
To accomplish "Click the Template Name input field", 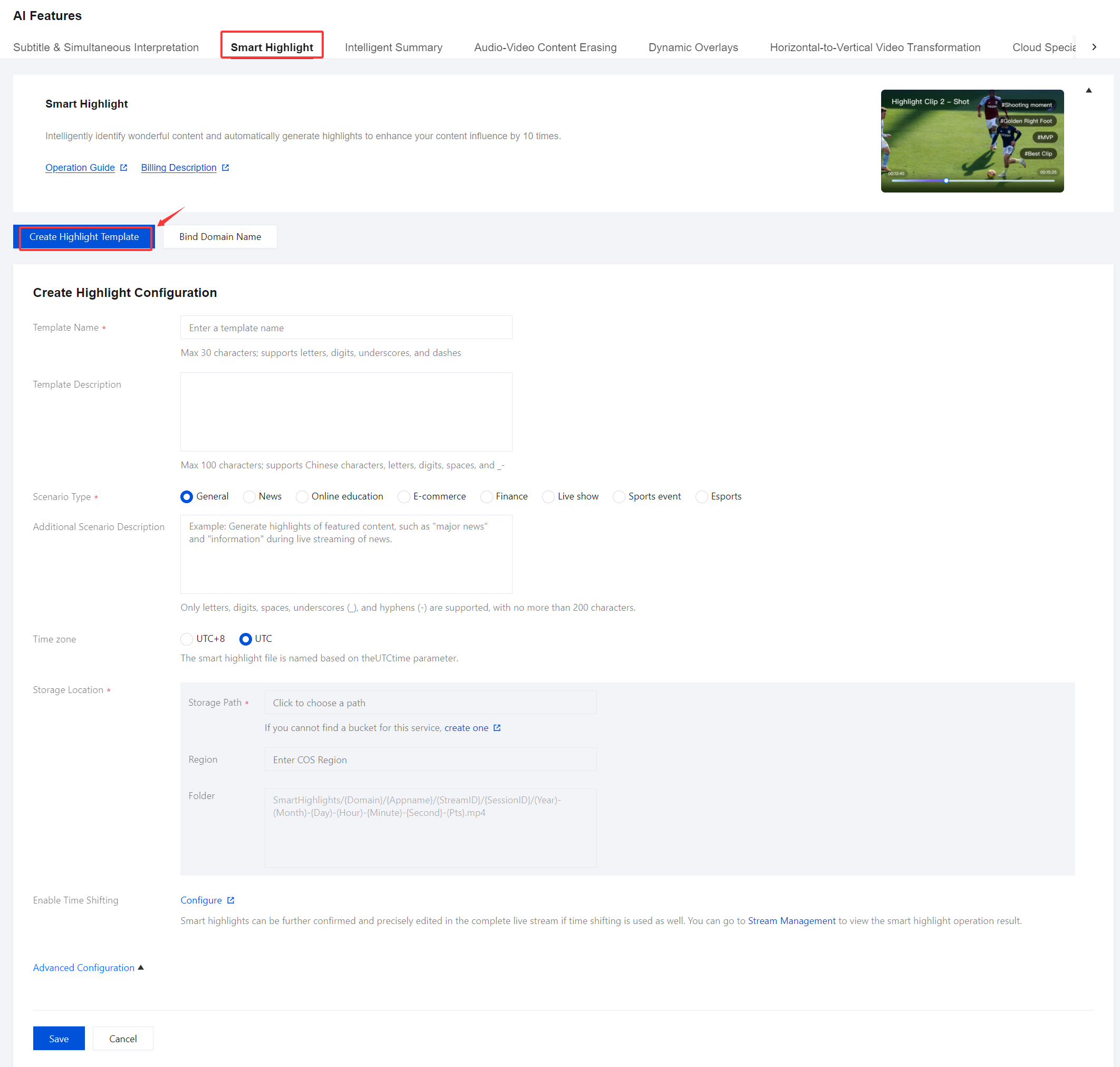I will coord(346,328).
